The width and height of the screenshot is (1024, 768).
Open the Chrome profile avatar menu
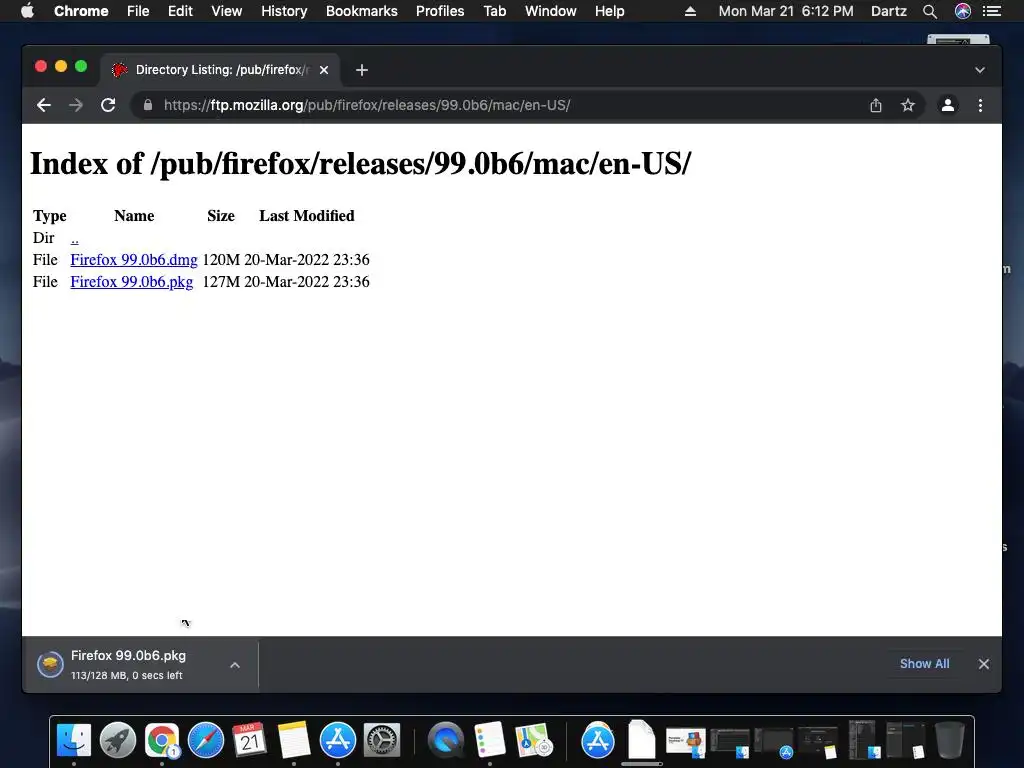click(x=948, y=105)
